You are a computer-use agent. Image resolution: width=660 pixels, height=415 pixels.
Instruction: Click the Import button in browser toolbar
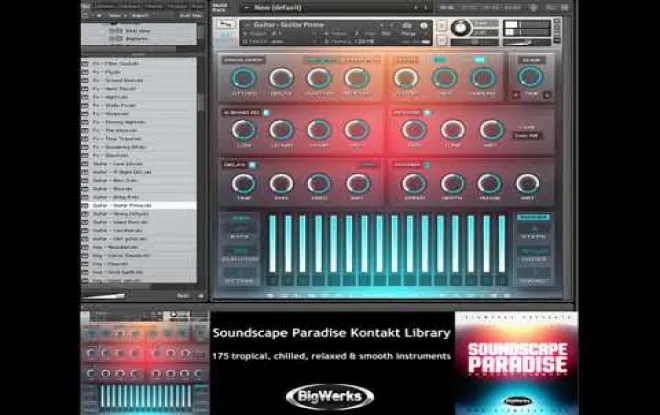(x=139, y=16)
